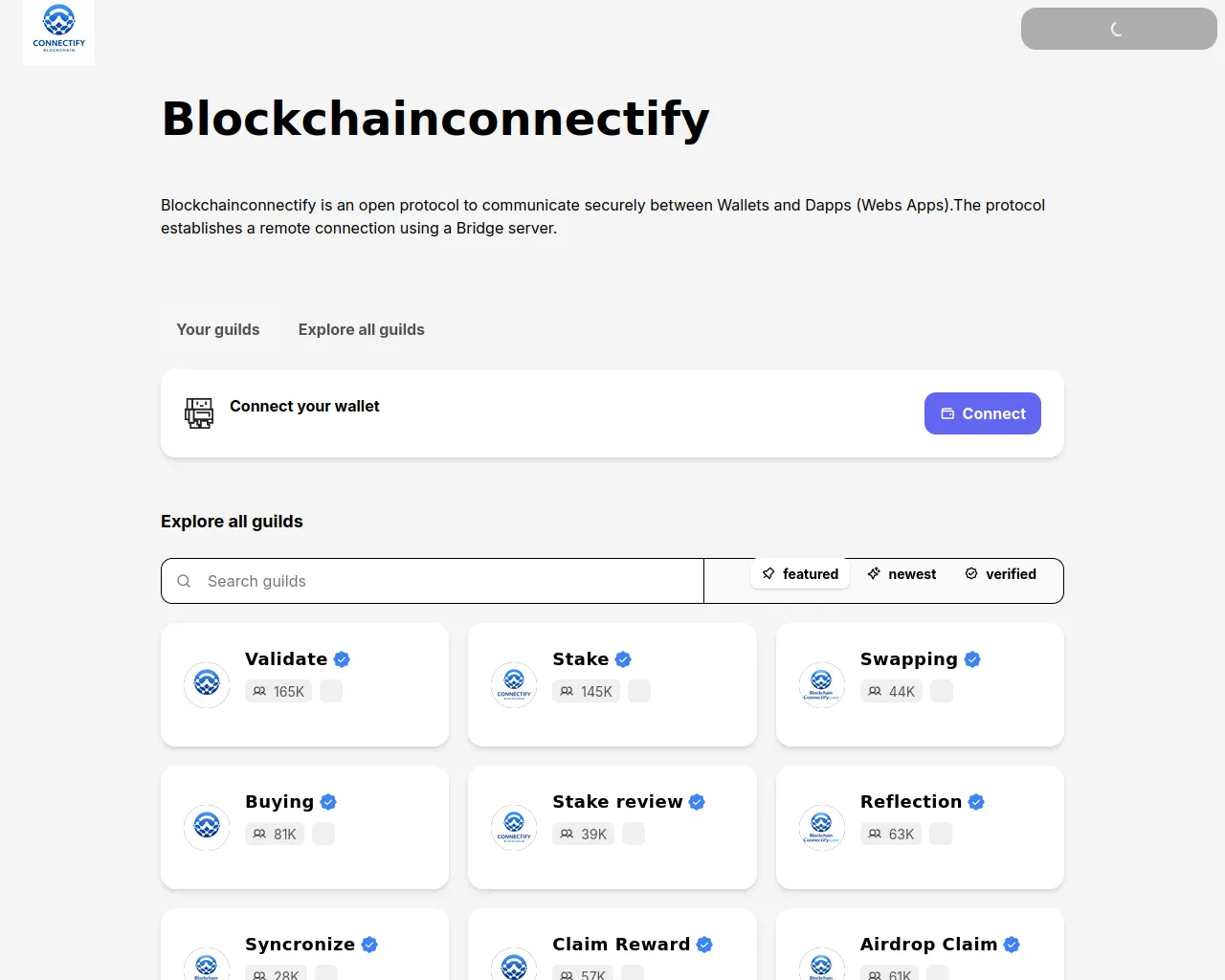Open the Claim Reward guild card
The image size is (1225, 980).
click(x=612, y=947)
